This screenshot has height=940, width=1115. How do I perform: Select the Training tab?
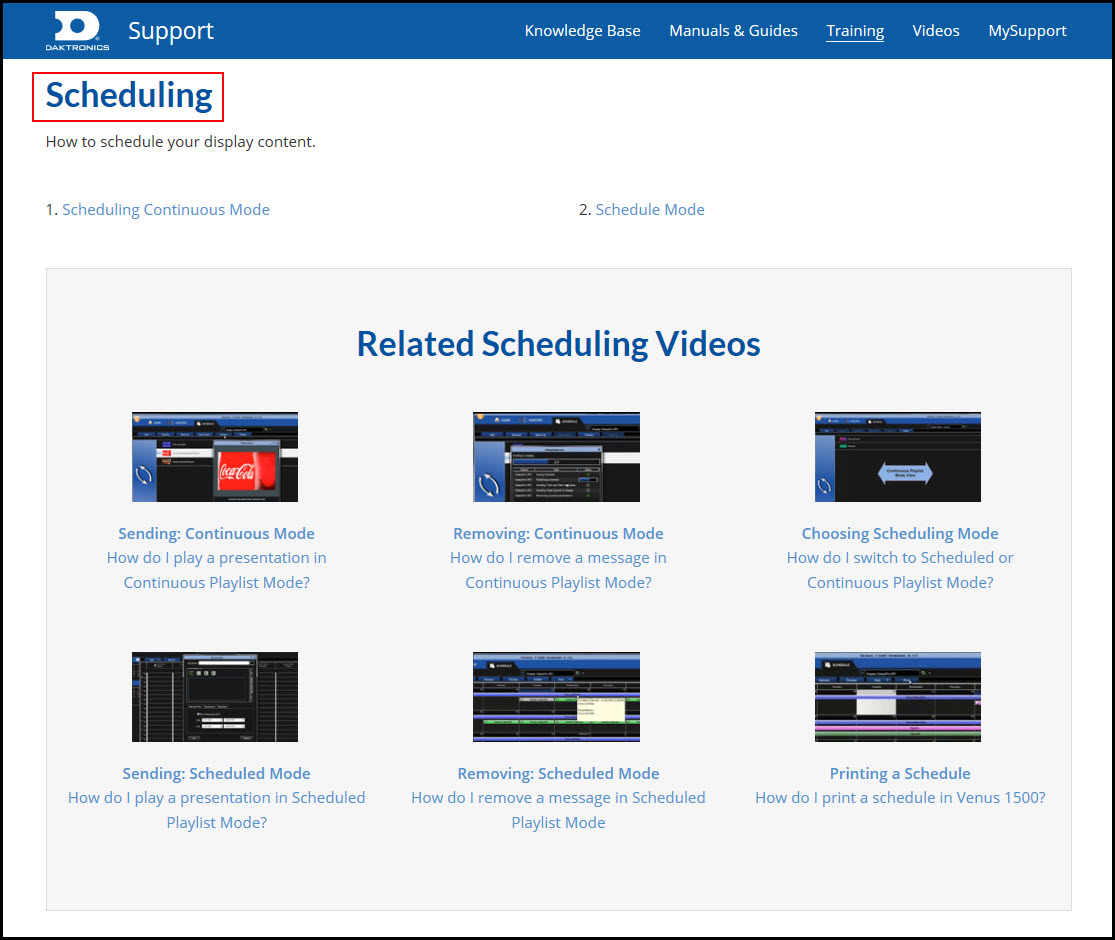coord(855,31)
